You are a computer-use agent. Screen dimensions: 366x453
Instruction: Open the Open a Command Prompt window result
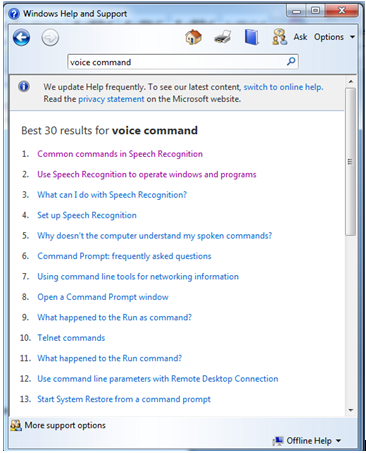[x=103, y=297]
